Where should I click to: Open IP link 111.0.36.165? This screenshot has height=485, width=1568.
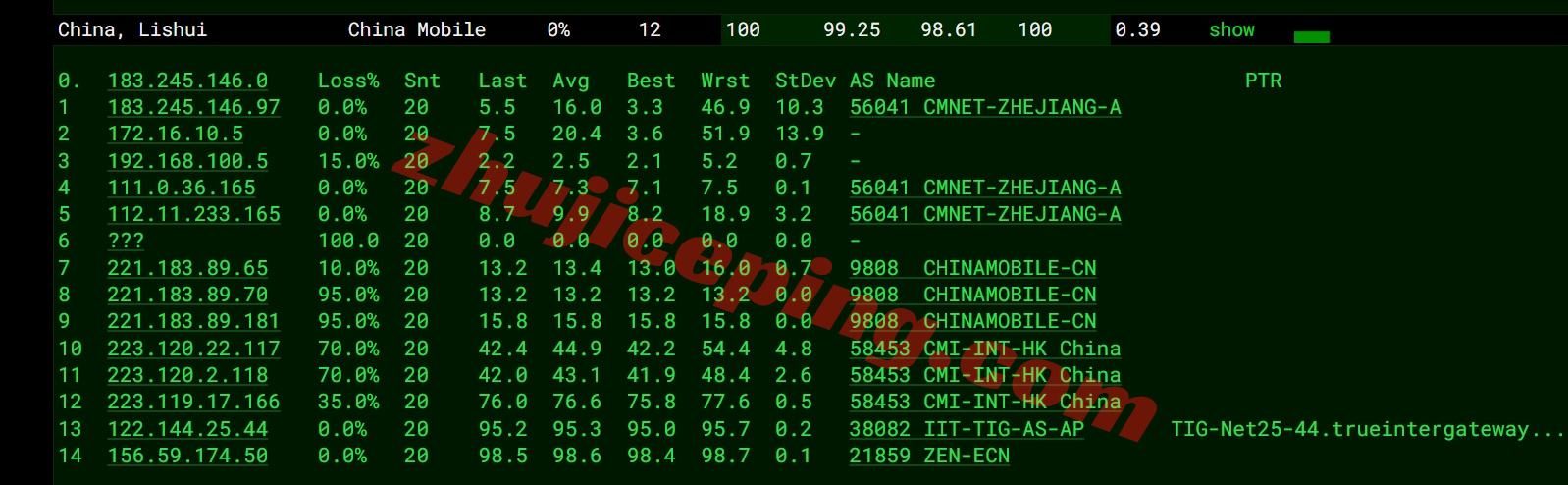pyautogui.click(x=182, y=188)
